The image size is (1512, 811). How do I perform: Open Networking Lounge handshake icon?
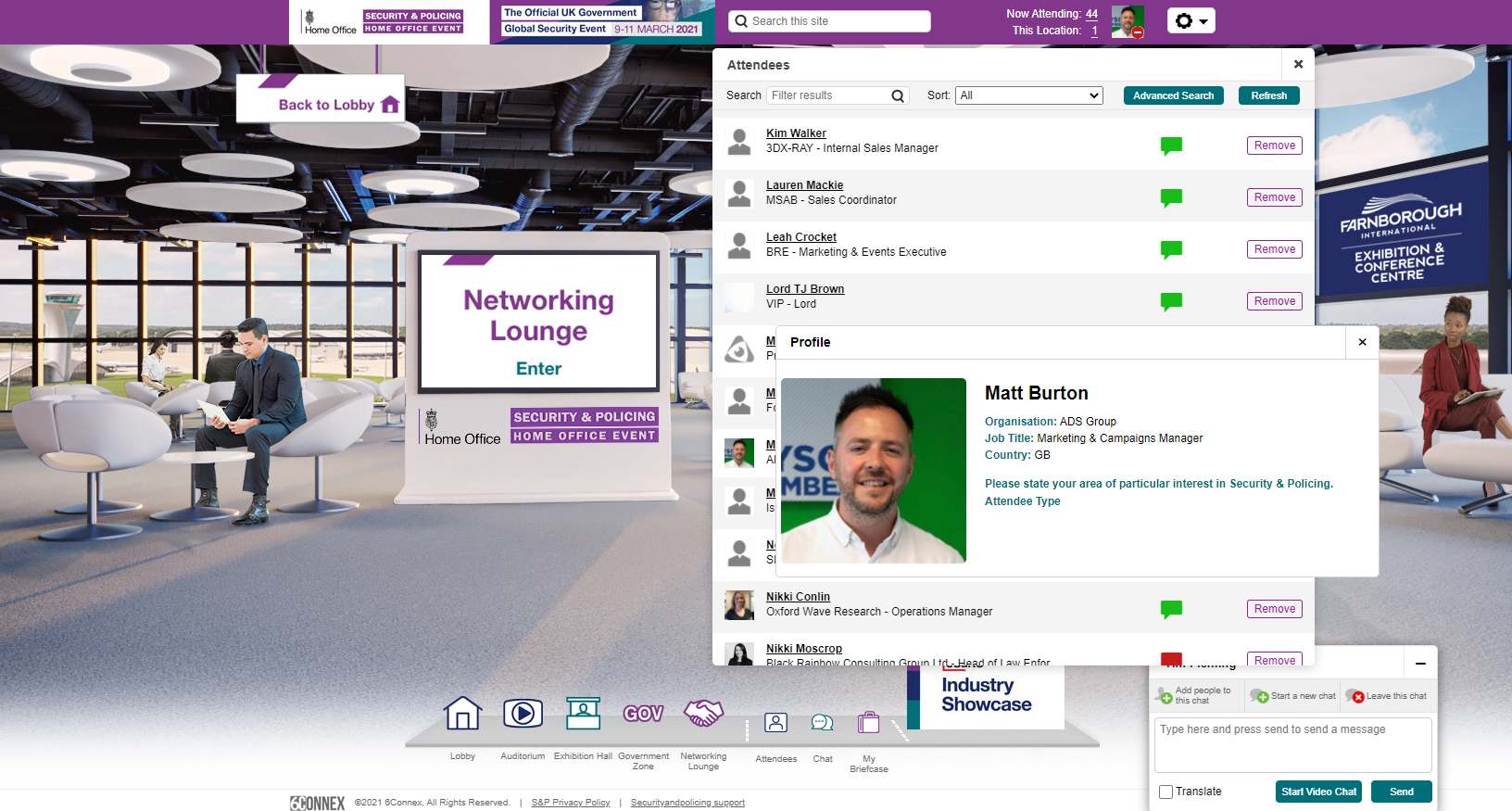click(703, 712)
